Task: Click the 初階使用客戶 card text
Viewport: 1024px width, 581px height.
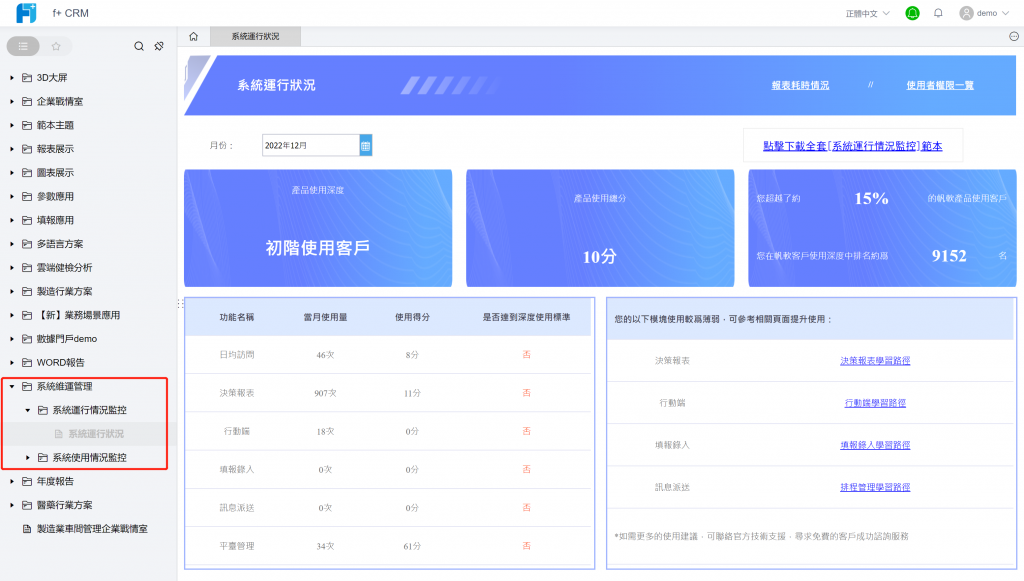Action: pos(318,248)
